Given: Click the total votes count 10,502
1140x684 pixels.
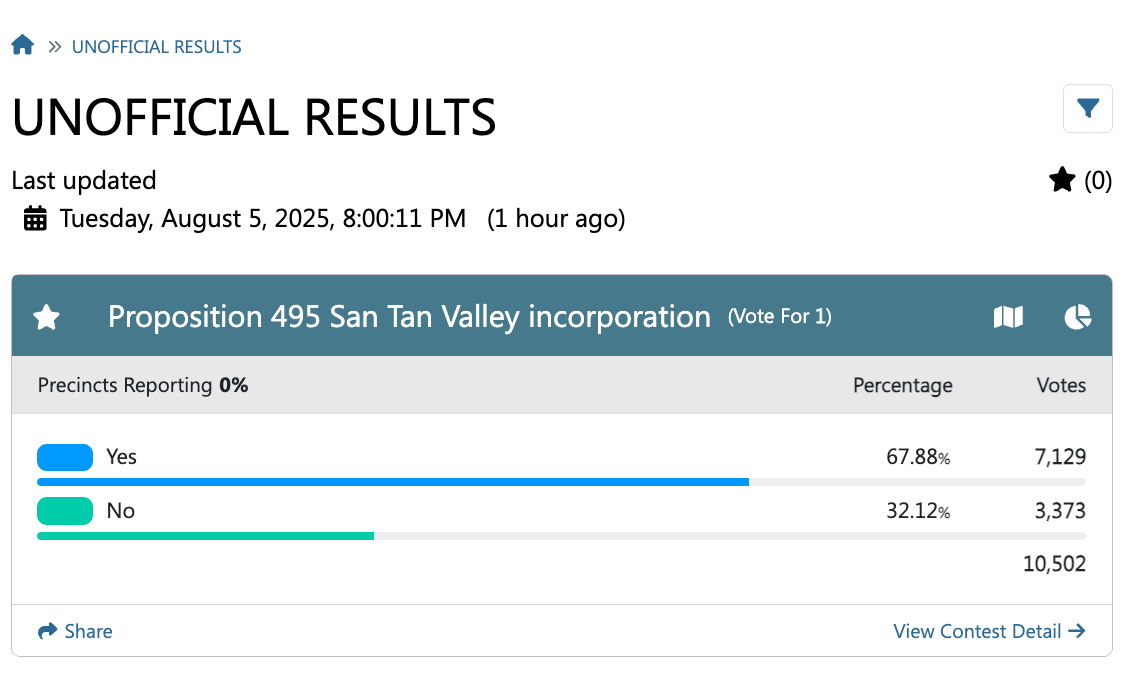Looking at the screenshot, I should [1054, 564].
